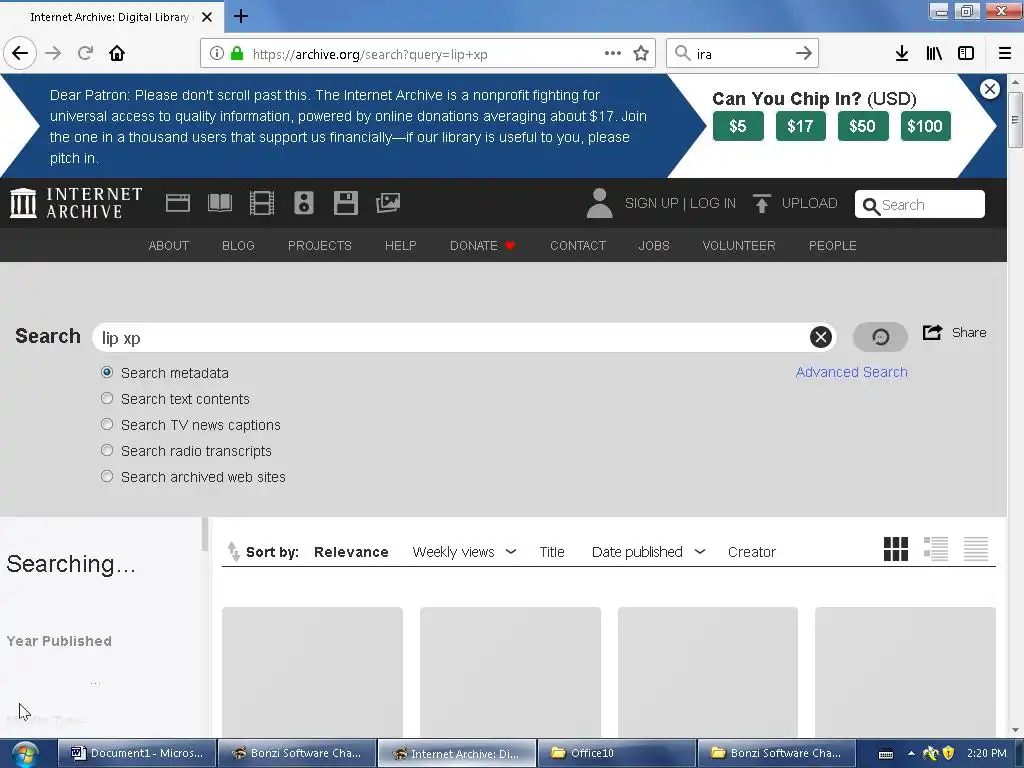Go back with the browser back arrow
The width and height of the screenshot is (1024, 768).
[20, 53]
